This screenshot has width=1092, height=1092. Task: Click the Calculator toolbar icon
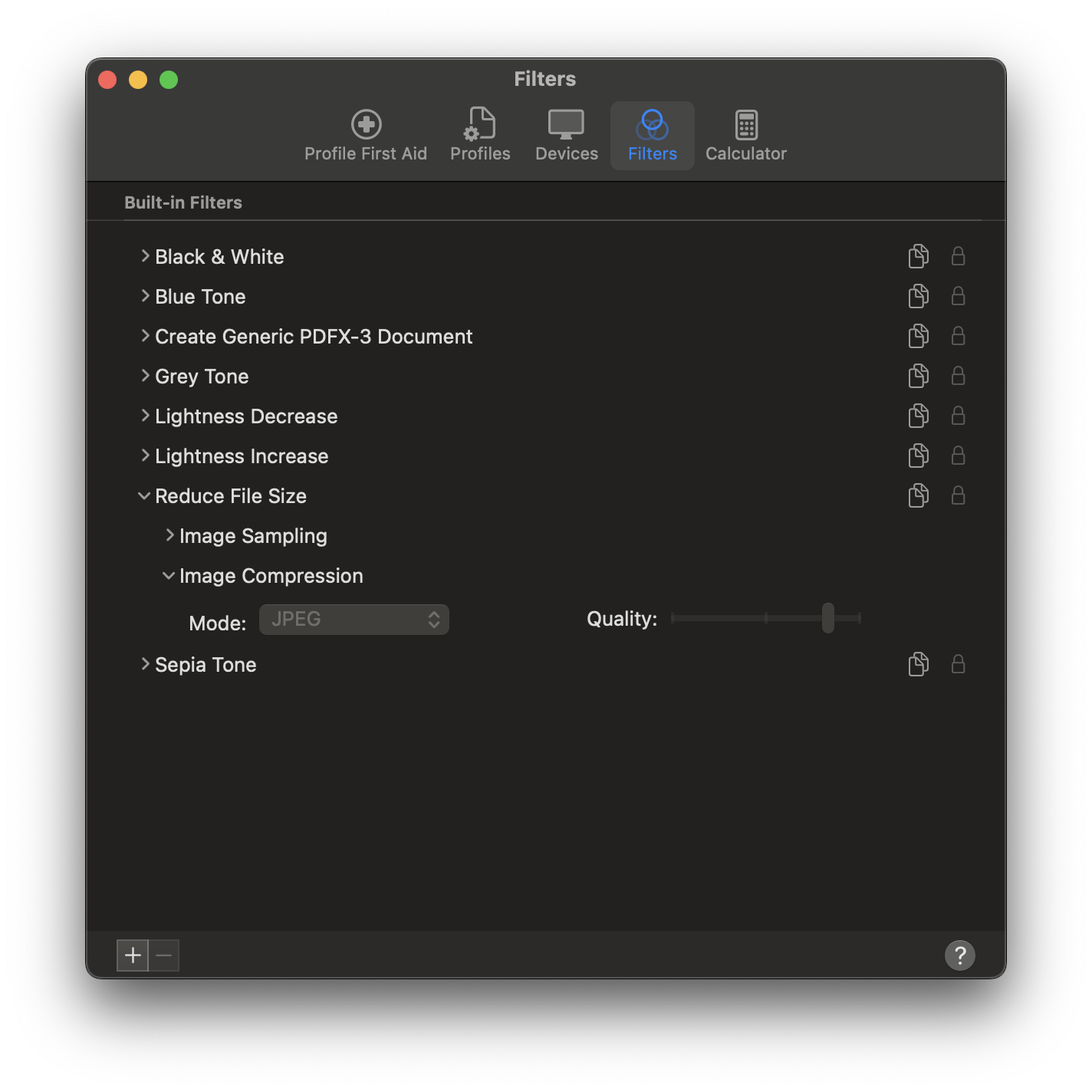coord(745,135)
